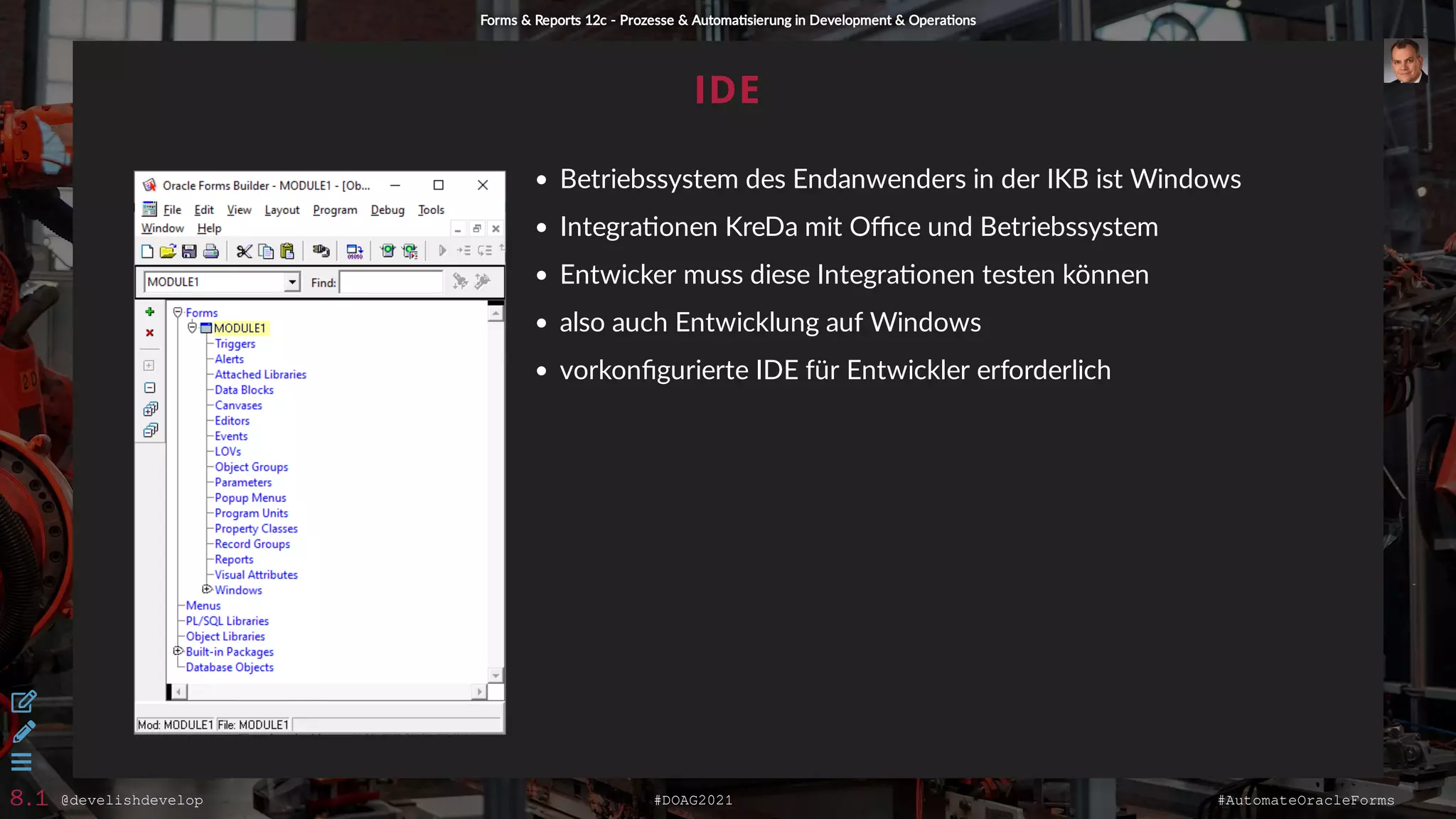The image size is (1456, 819).
Task: Expand the Built-in Packages node
Action: click(x=178, y=651)
